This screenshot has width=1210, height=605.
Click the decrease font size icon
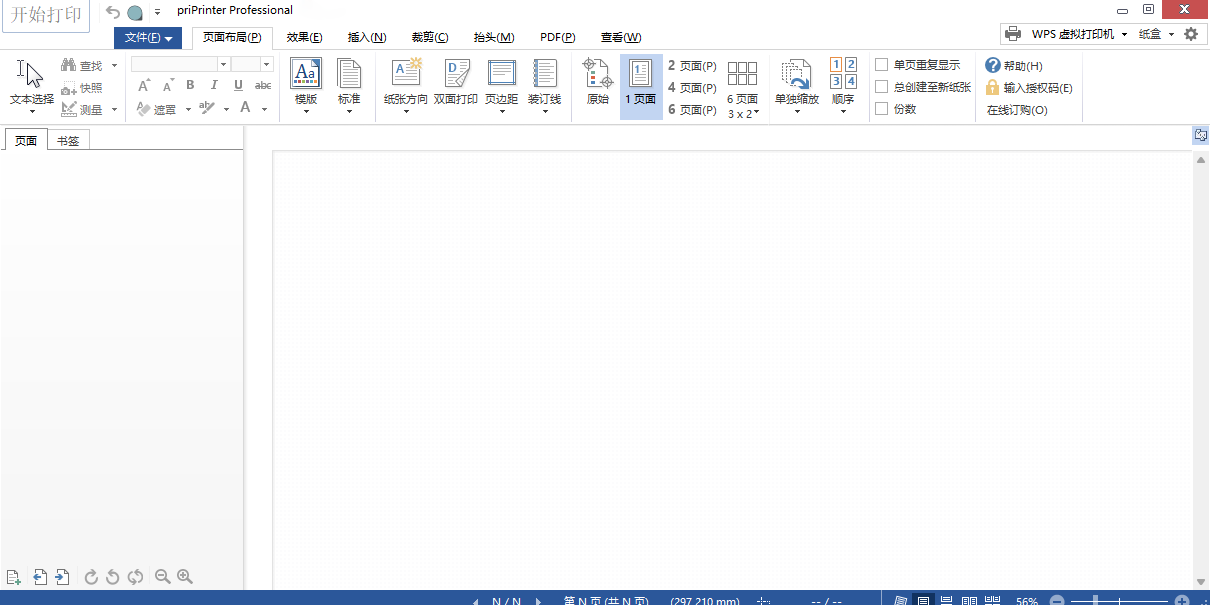[168, 86]
